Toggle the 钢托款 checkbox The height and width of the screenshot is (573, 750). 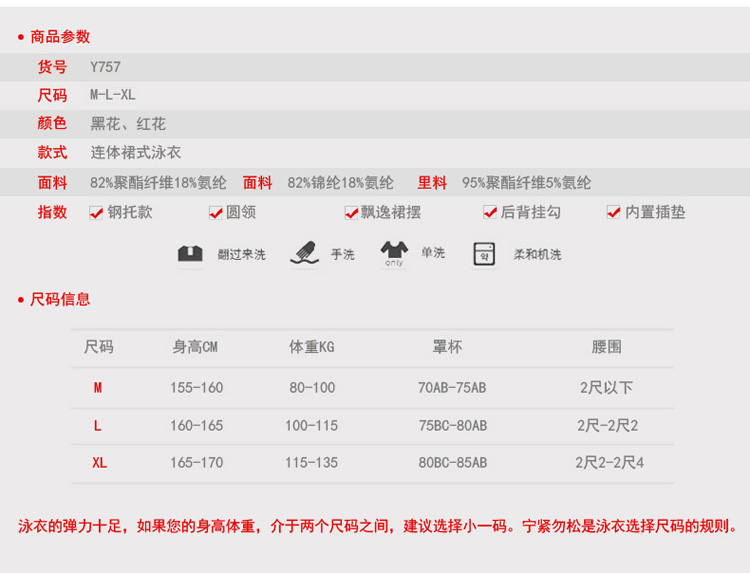point(97,212)
